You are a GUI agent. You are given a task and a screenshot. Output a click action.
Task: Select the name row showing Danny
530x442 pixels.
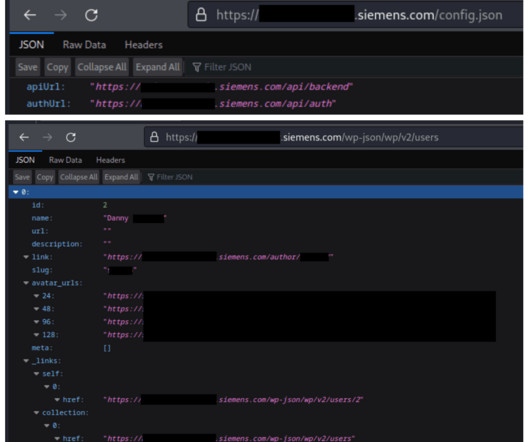(265, 218)
